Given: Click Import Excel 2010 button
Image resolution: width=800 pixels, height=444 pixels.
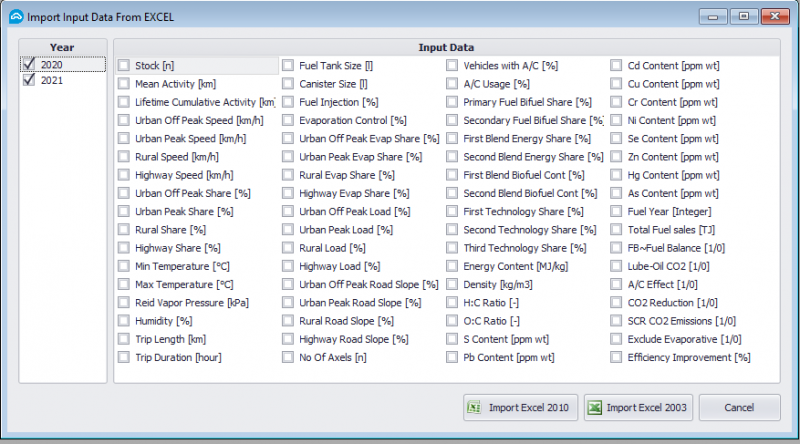Looking at the screenshot, I should click(x=520, y=407).
